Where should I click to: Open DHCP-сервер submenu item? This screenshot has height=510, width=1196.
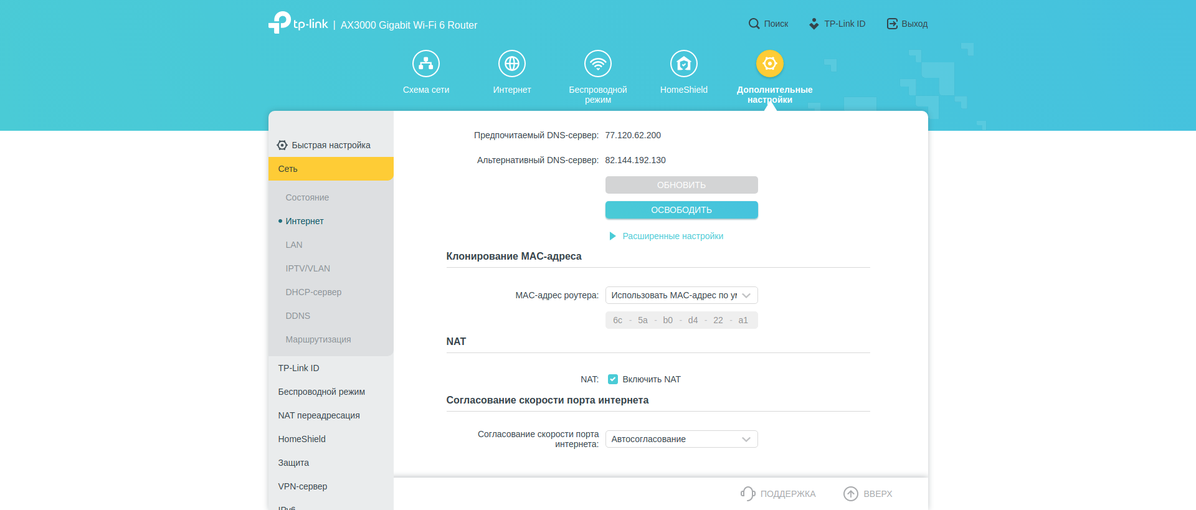[x=313, y=292]
